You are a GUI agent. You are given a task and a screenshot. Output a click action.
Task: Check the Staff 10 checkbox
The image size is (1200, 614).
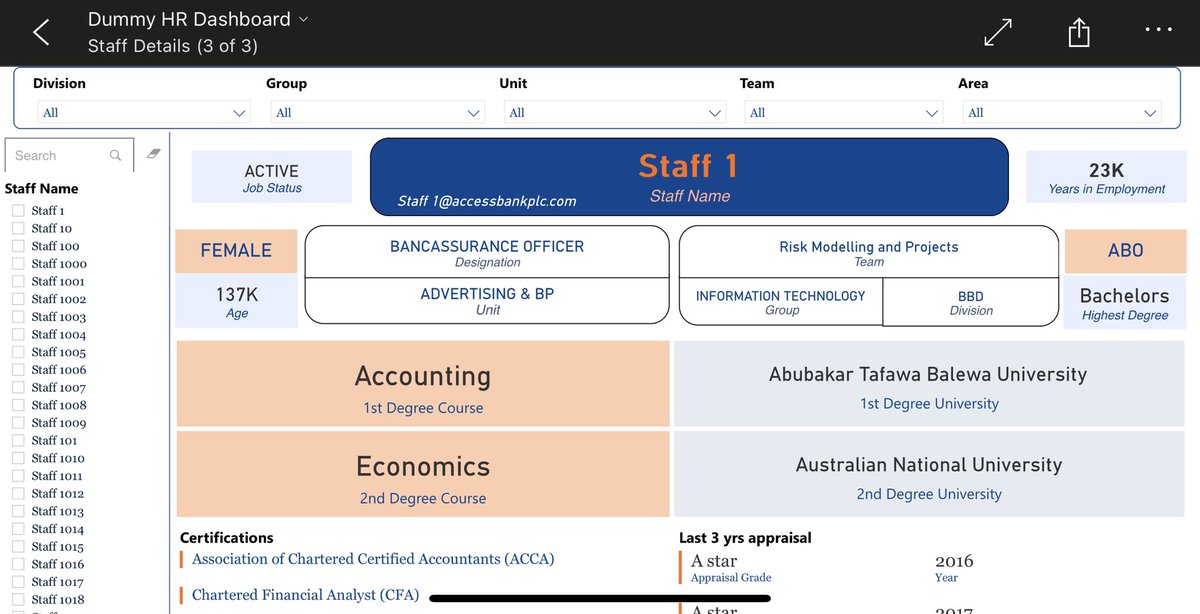tap(18, 229)
